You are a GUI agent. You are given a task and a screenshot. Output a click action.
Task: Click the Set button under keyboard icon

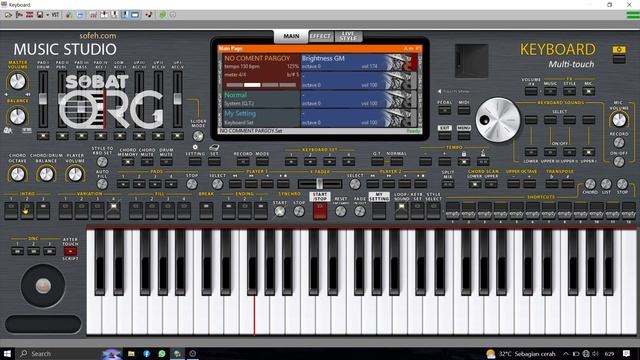(x=214, y=162)
